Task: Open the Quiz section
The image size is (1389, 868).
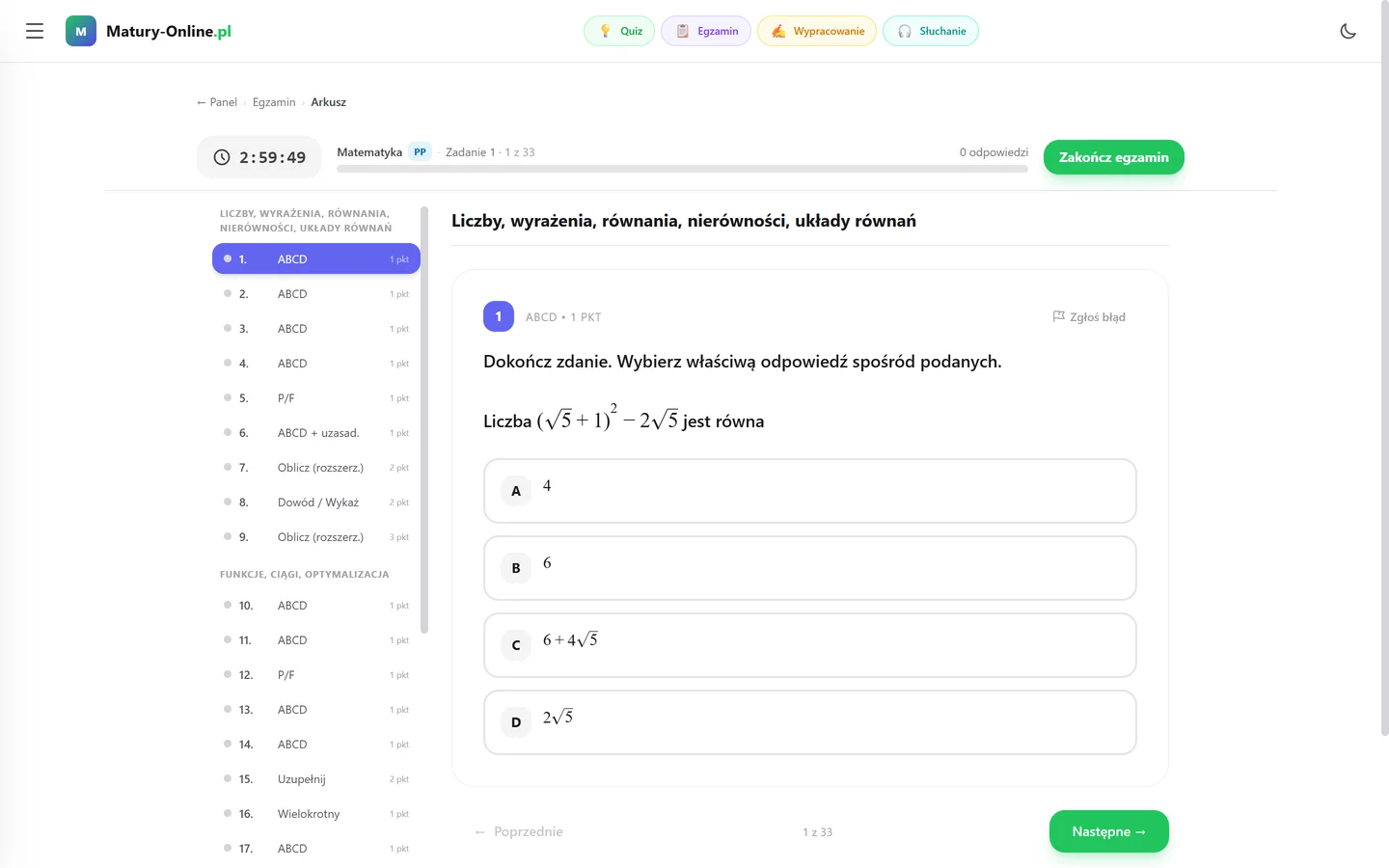Action: (619, 31)
